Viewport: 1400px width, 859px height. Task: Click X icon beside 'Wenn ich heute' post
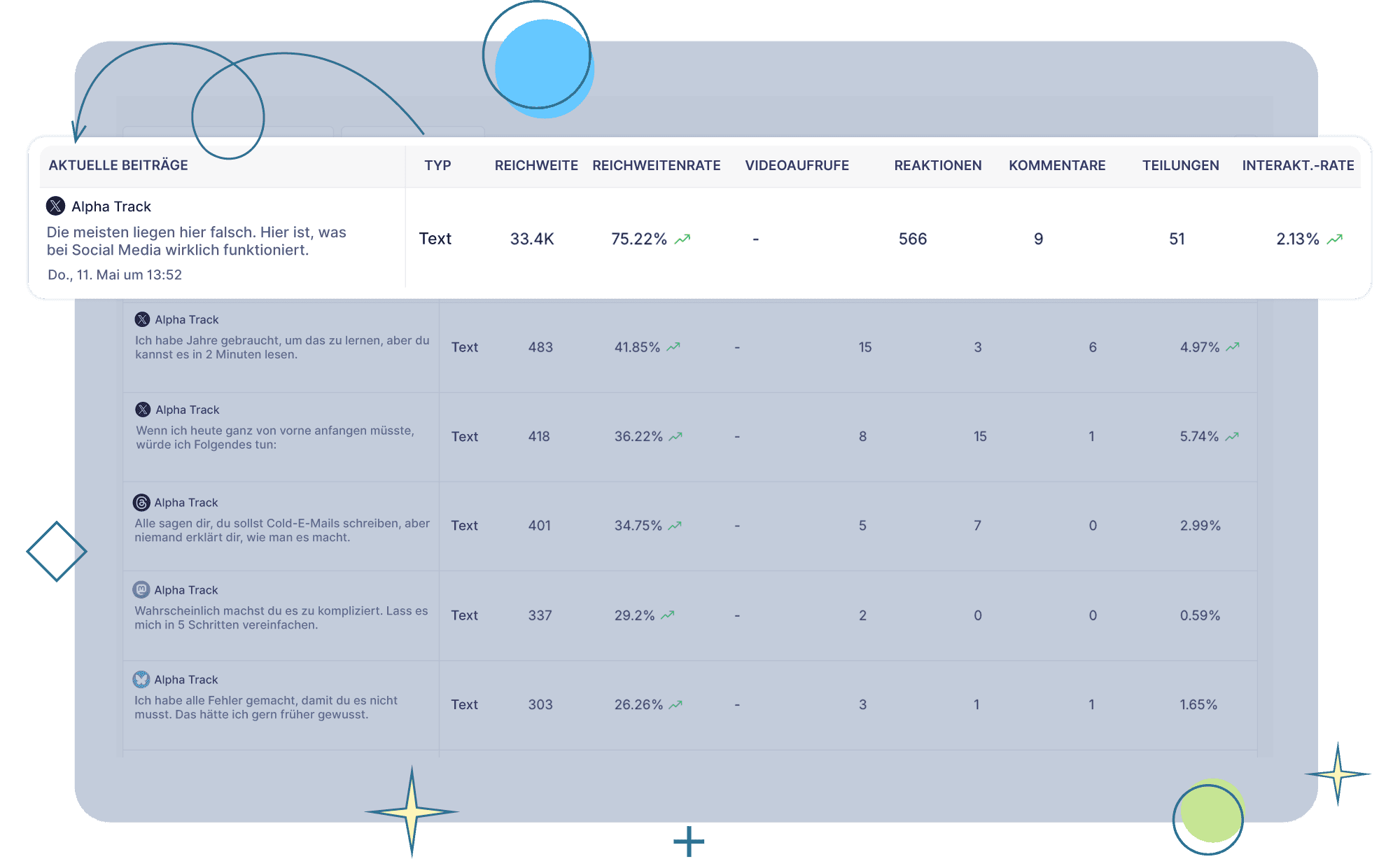click(143, 410)
